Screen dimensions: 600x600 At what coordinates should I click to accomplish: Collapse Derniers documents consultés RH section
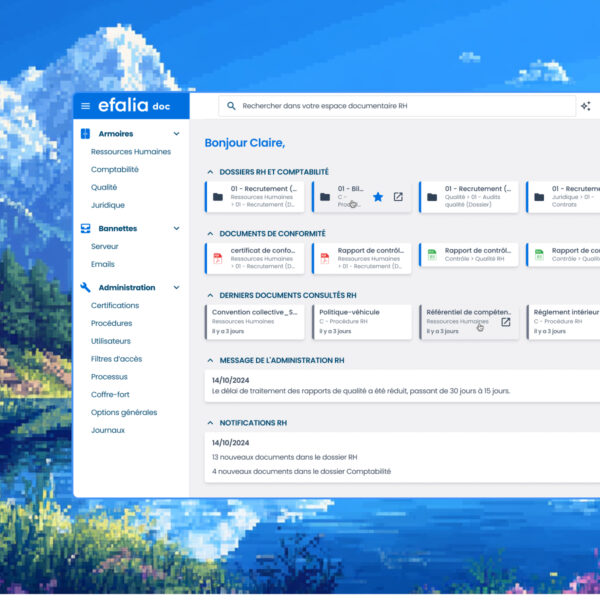pyautogui.click(x=210, y=295)
